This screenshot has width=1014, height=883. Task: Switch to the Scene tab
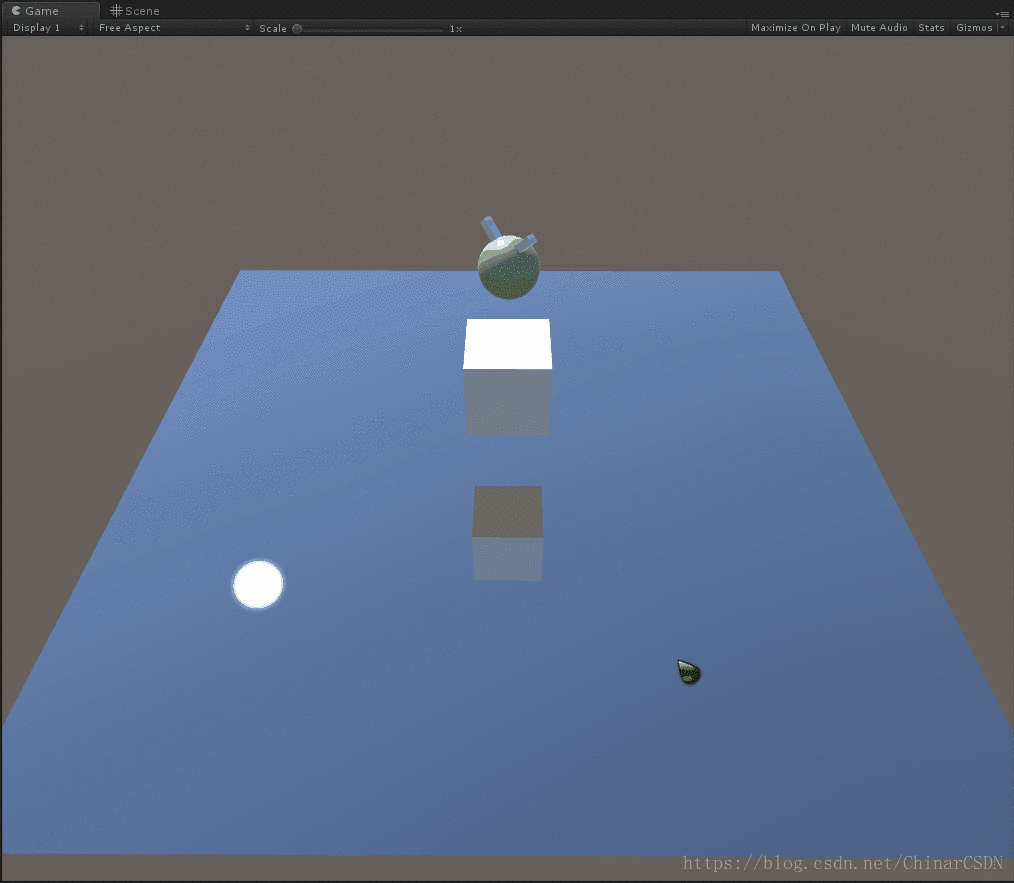coord(135,11)
